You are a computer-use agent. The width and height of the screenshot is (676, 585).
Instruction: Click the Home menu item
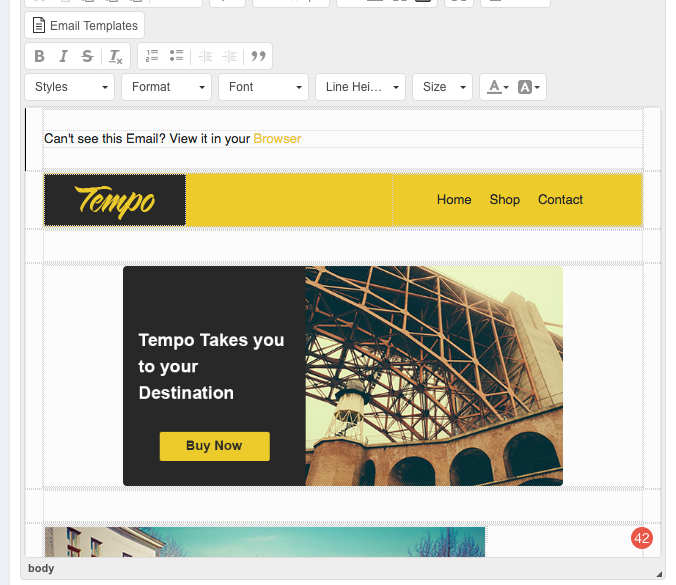(454, 200)
